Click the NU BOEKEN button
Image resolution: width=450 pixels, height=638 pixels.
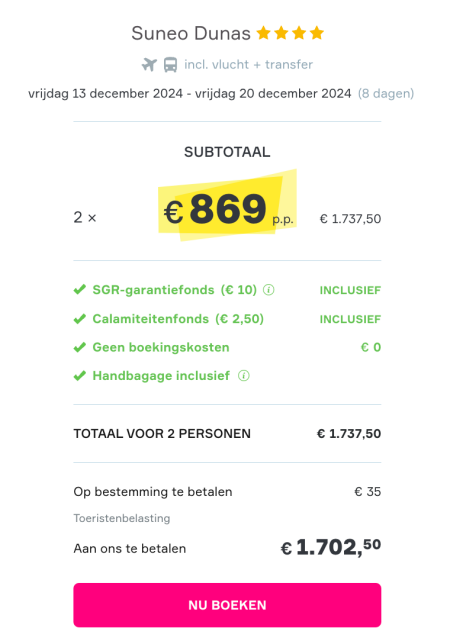pos(227,605)
